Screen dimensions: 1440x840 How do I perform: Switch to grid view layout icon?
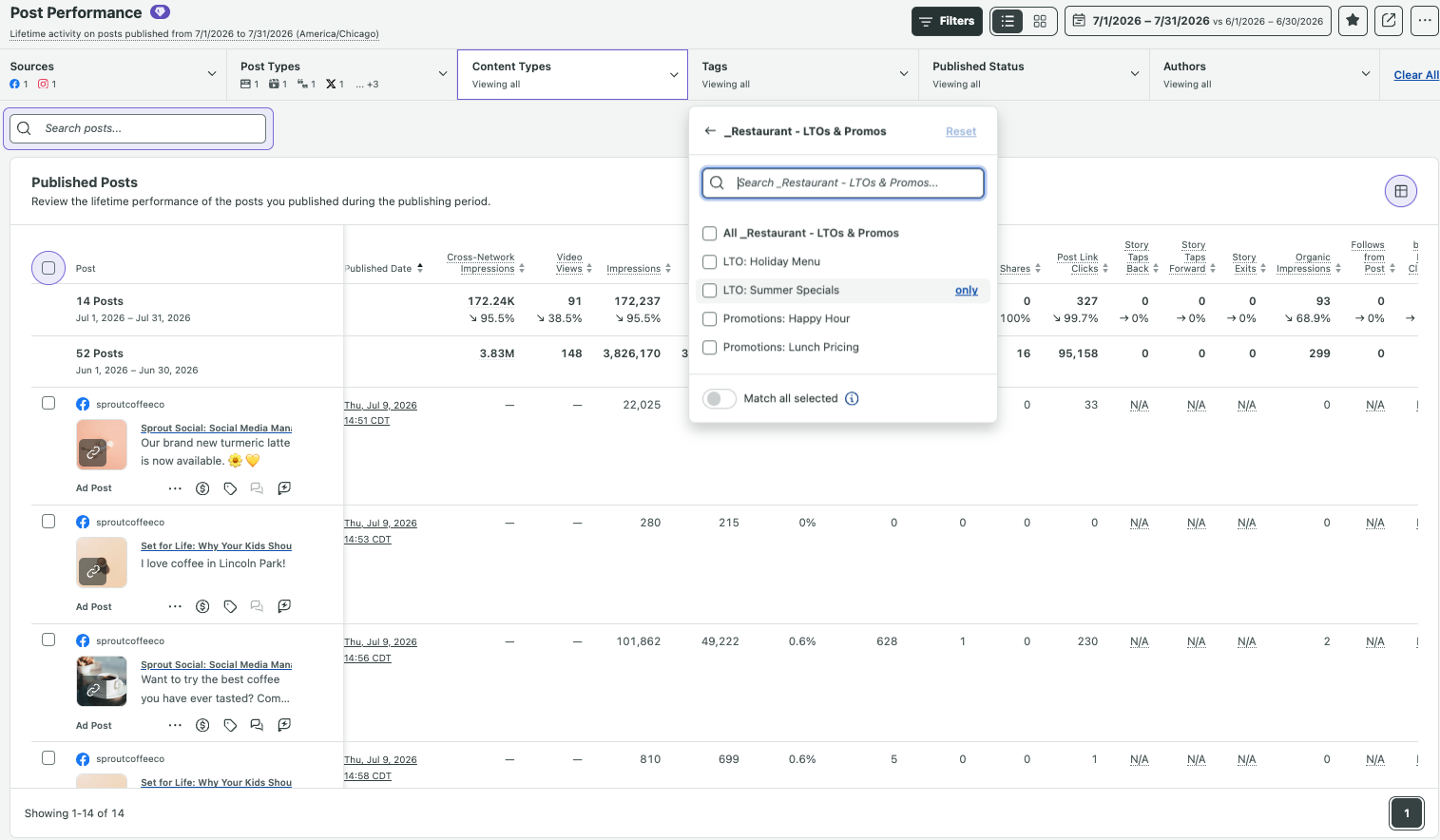coord(1040,21)
